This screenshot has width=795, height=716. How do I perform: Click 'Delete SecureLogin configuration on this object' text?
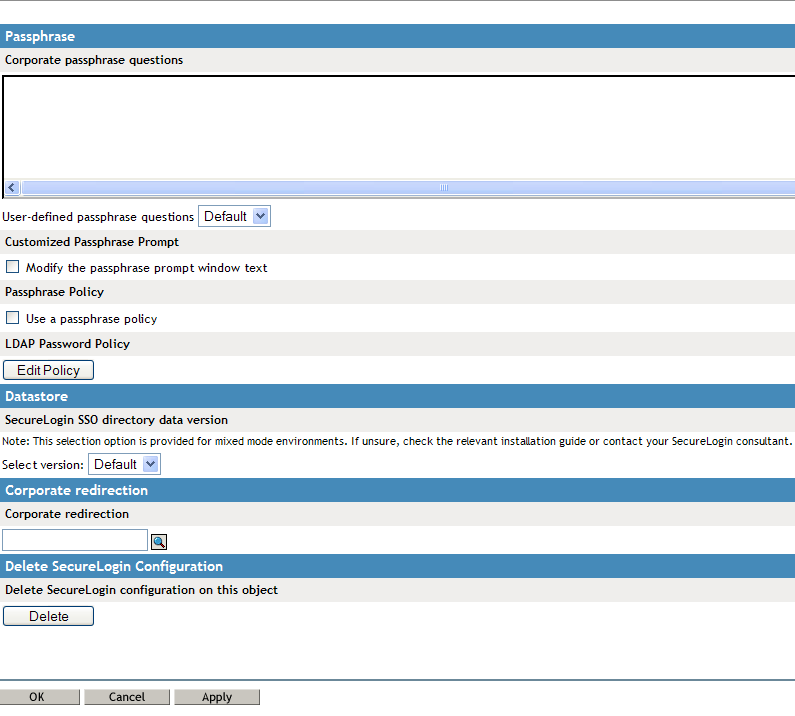141,590
